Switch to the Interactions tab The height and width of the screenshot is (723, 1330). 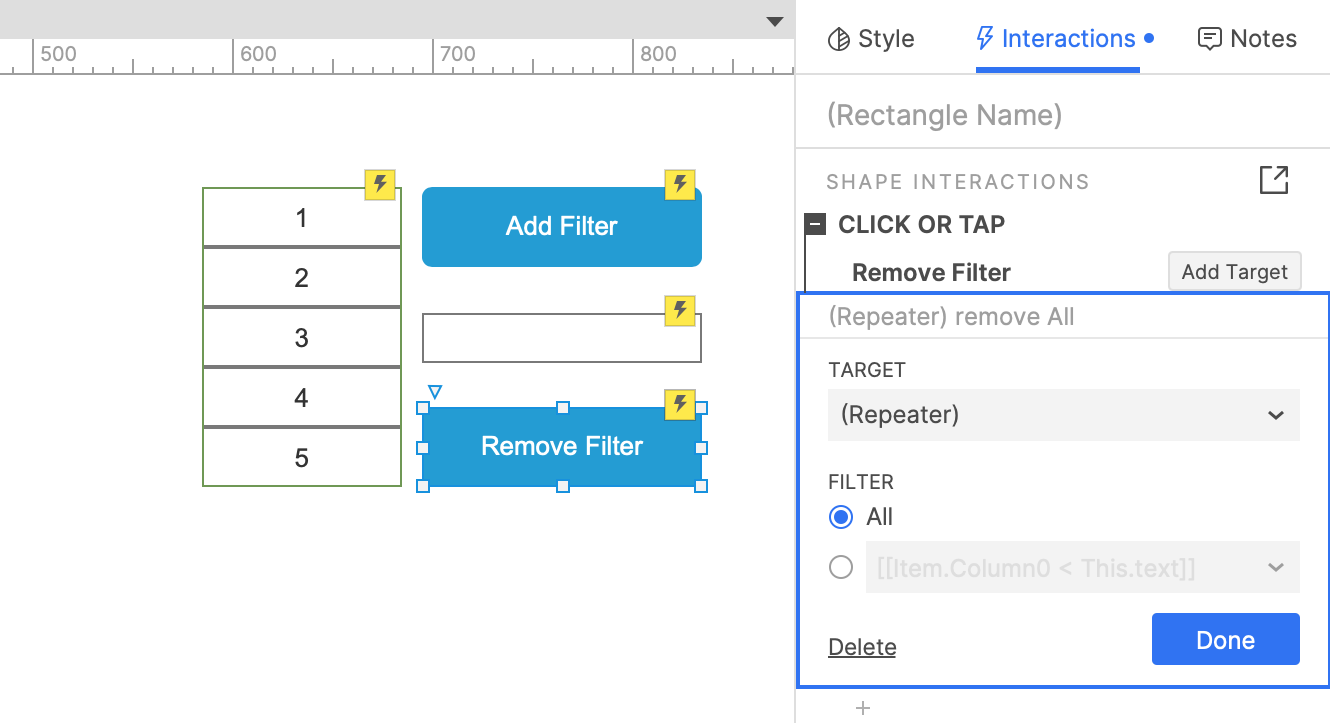pyautogui.click(x=1057, y=39)
